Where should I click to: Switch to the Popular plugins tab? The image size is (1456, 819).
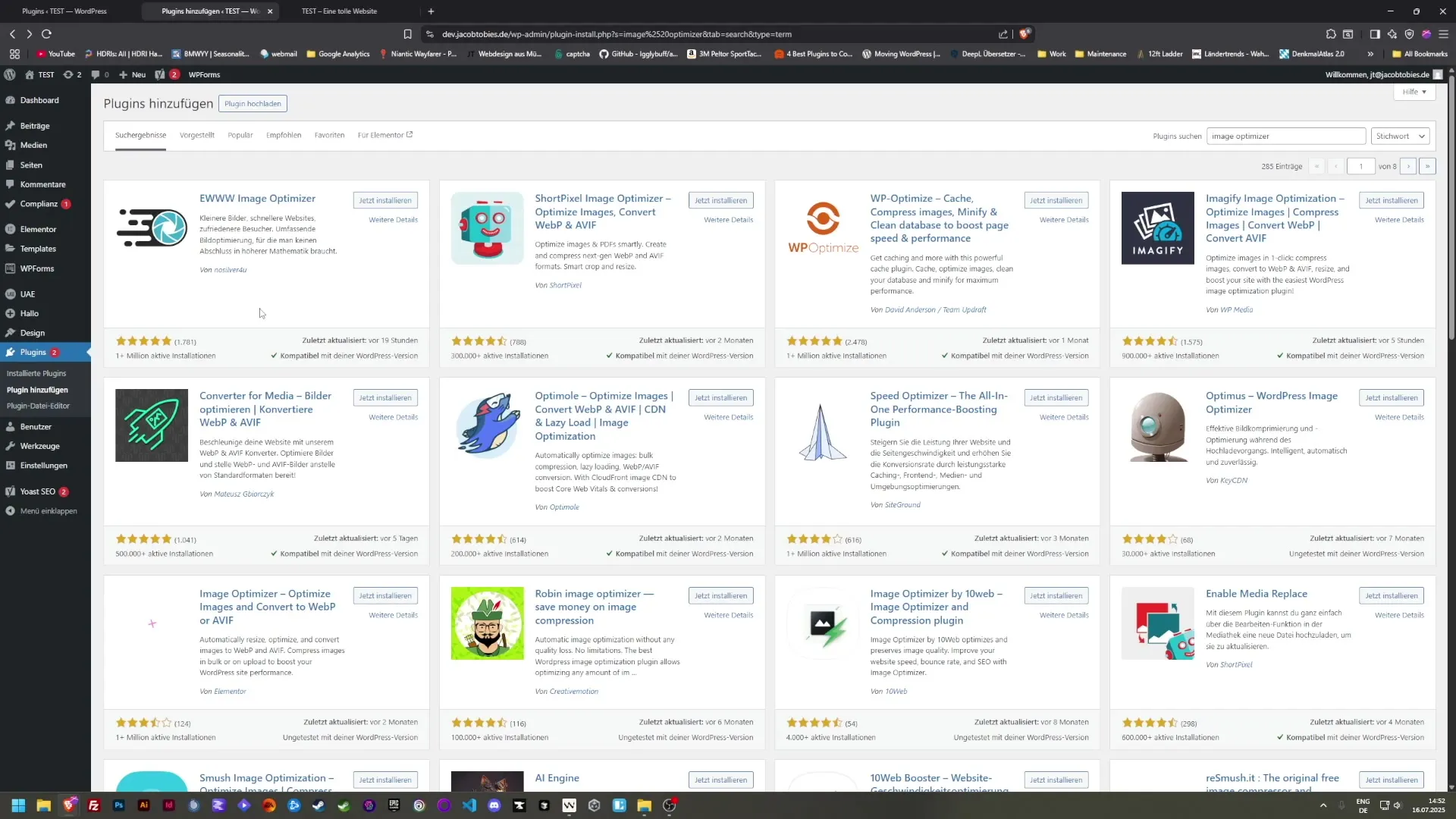pyautogui.click(x=240, y=135)
